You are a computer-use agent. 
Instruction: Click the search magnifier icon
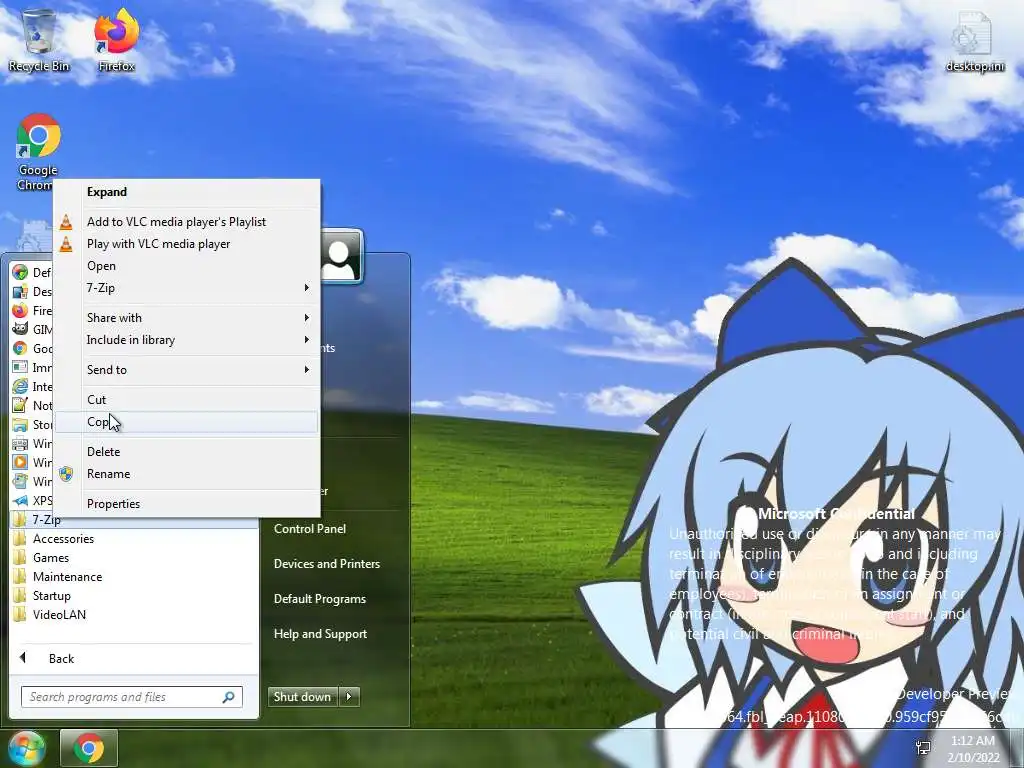click(229, 697)
